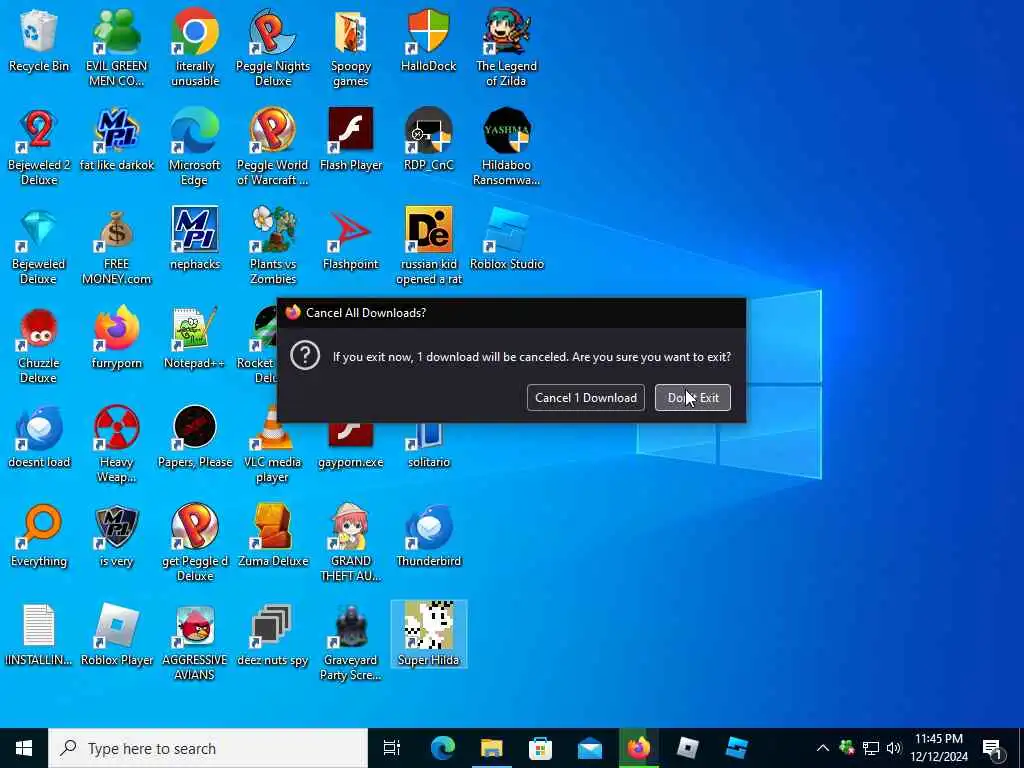Select the is very shield icon
1024x768 pixels.
[116, 537]
